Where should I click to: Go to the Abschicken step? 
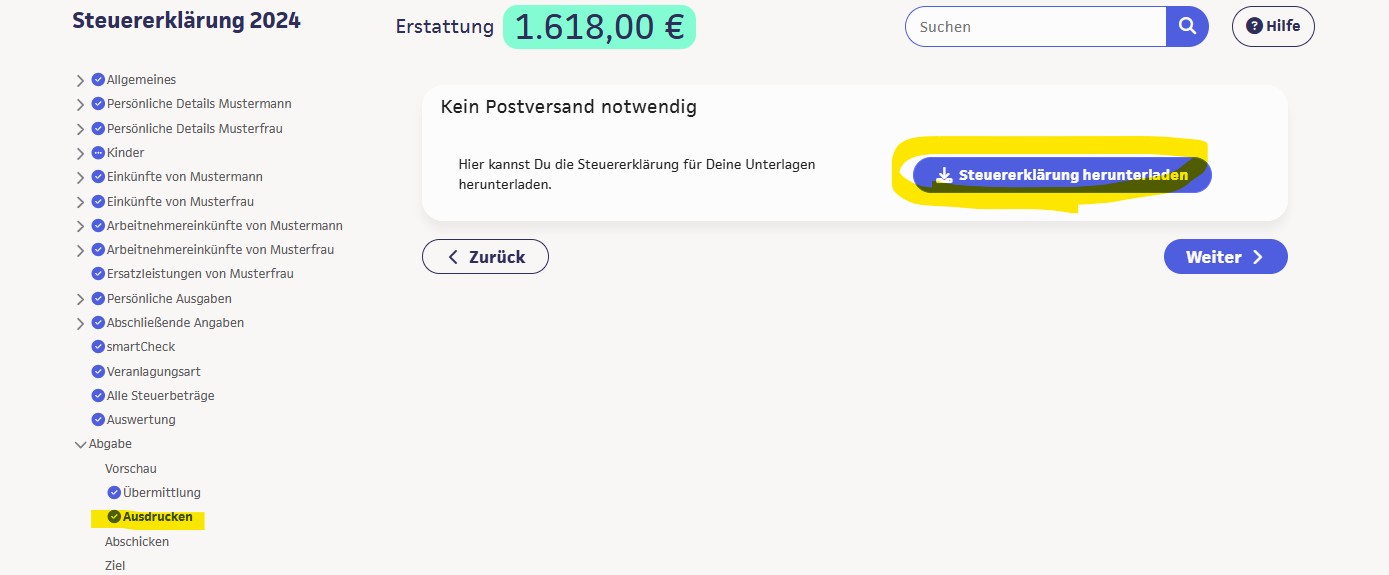pyautogui.click(x=137, y=541)
